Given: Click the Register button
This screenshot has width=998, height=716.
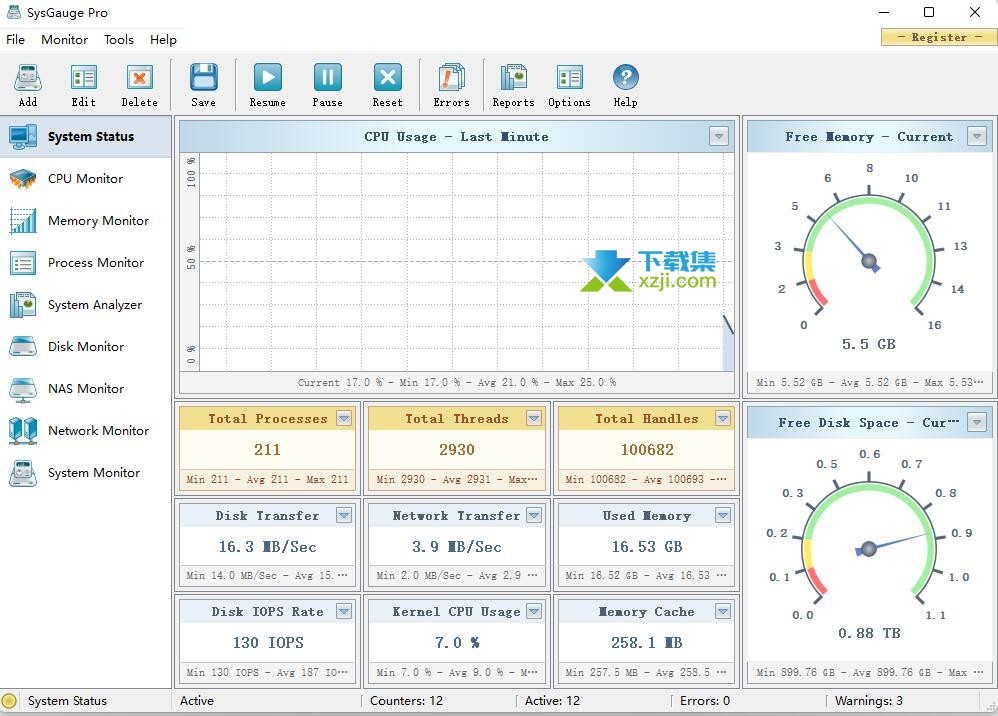Looking at the screenshot, I should tap(939, 37).
